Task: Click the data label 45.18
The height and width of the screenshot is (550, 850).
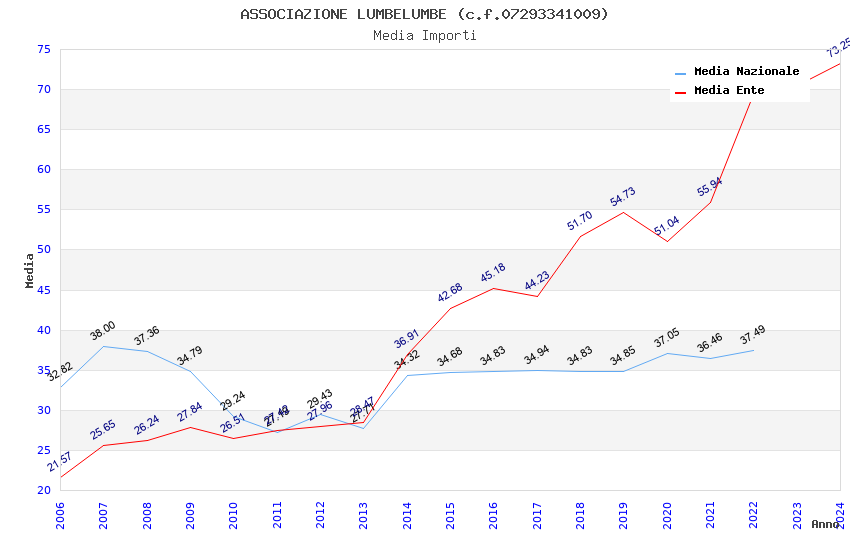Action: [493, 273]
